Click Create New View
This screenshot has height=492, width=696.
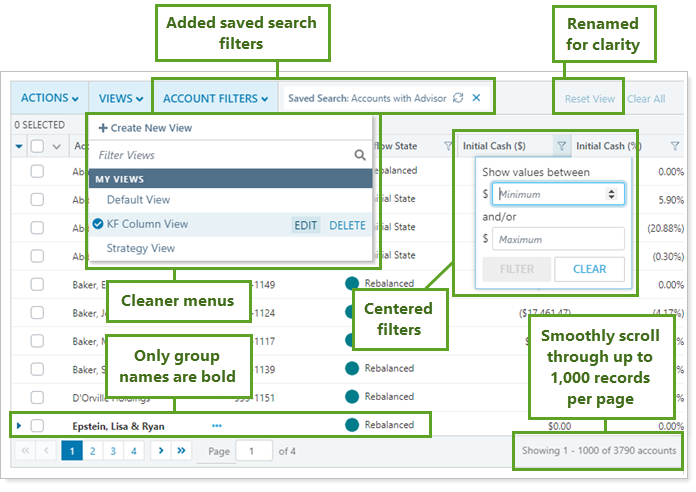[x=145, y=128]
